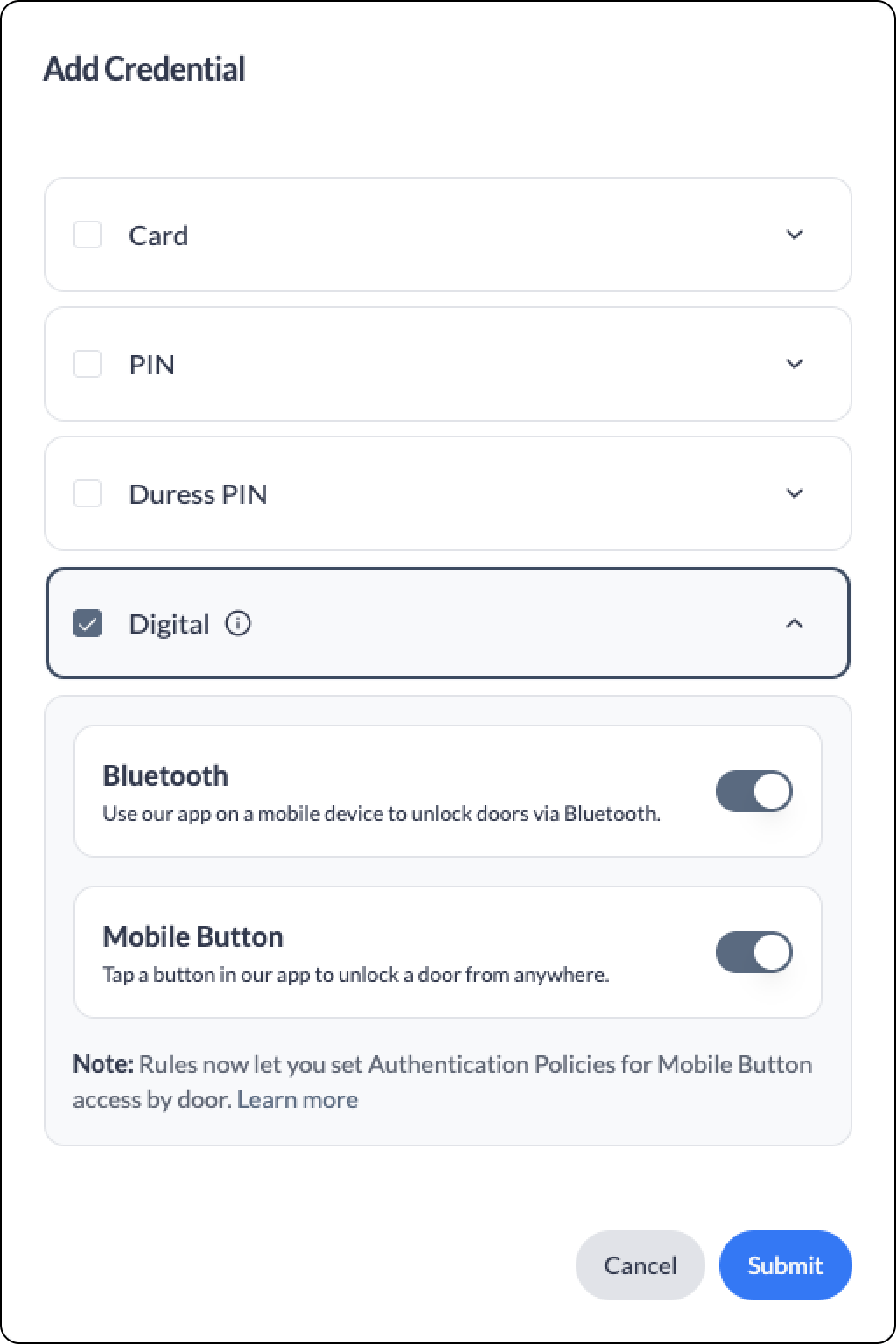896x1344 pixels.
Task: Collapse the Digital section chevron
Action: pyautogui.click(x=794, y=623)
